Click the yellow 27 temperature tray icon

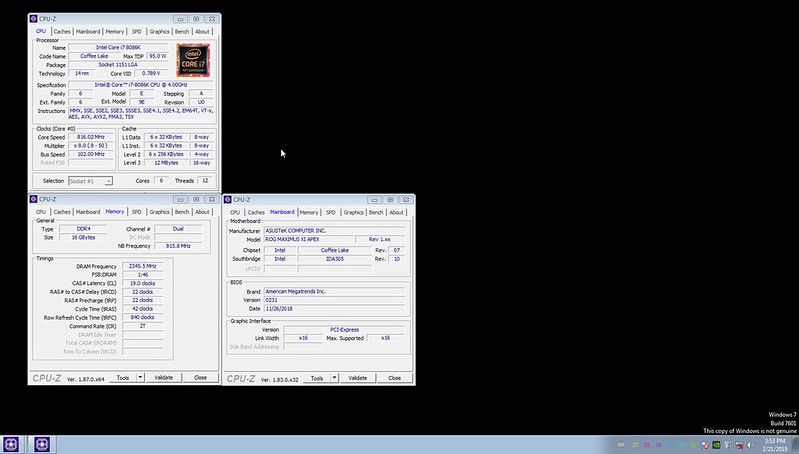point(635,445)
